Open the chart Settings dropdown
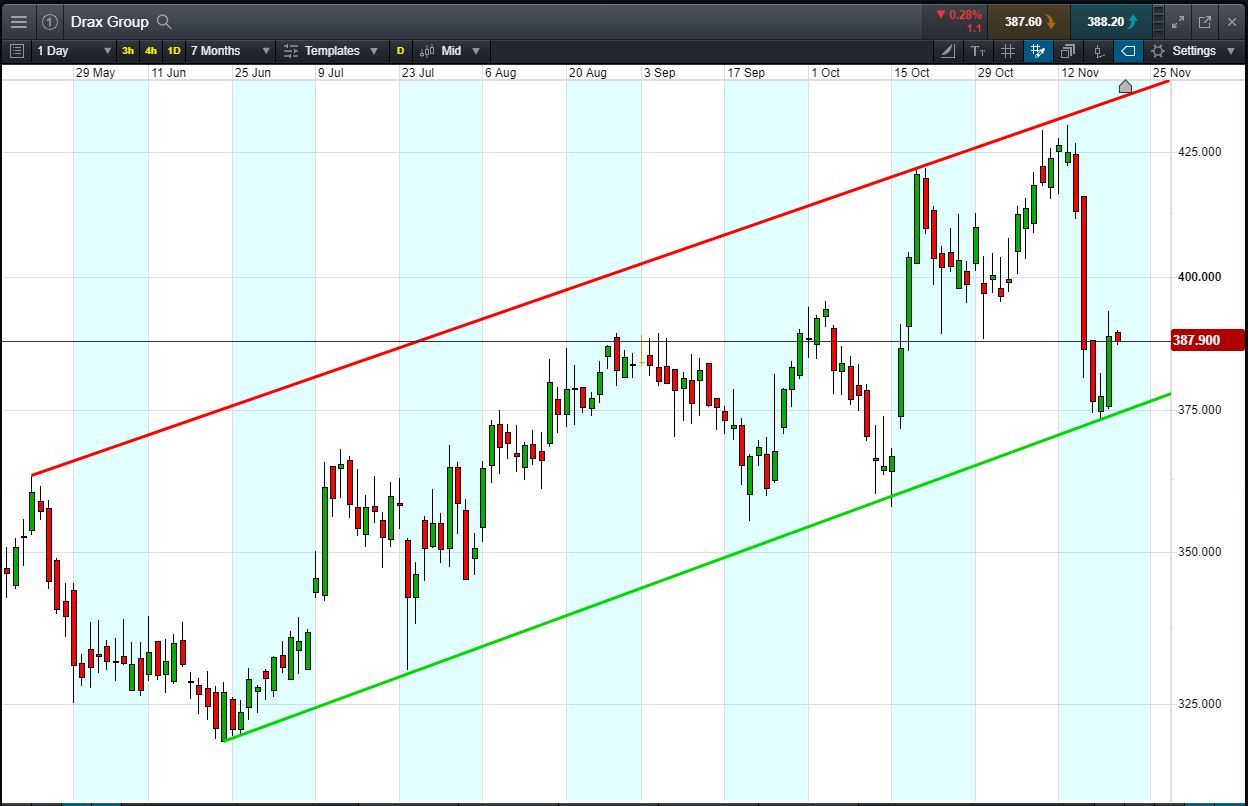This screenshot has height=806, width=1248. click(x=1194, y=50)
